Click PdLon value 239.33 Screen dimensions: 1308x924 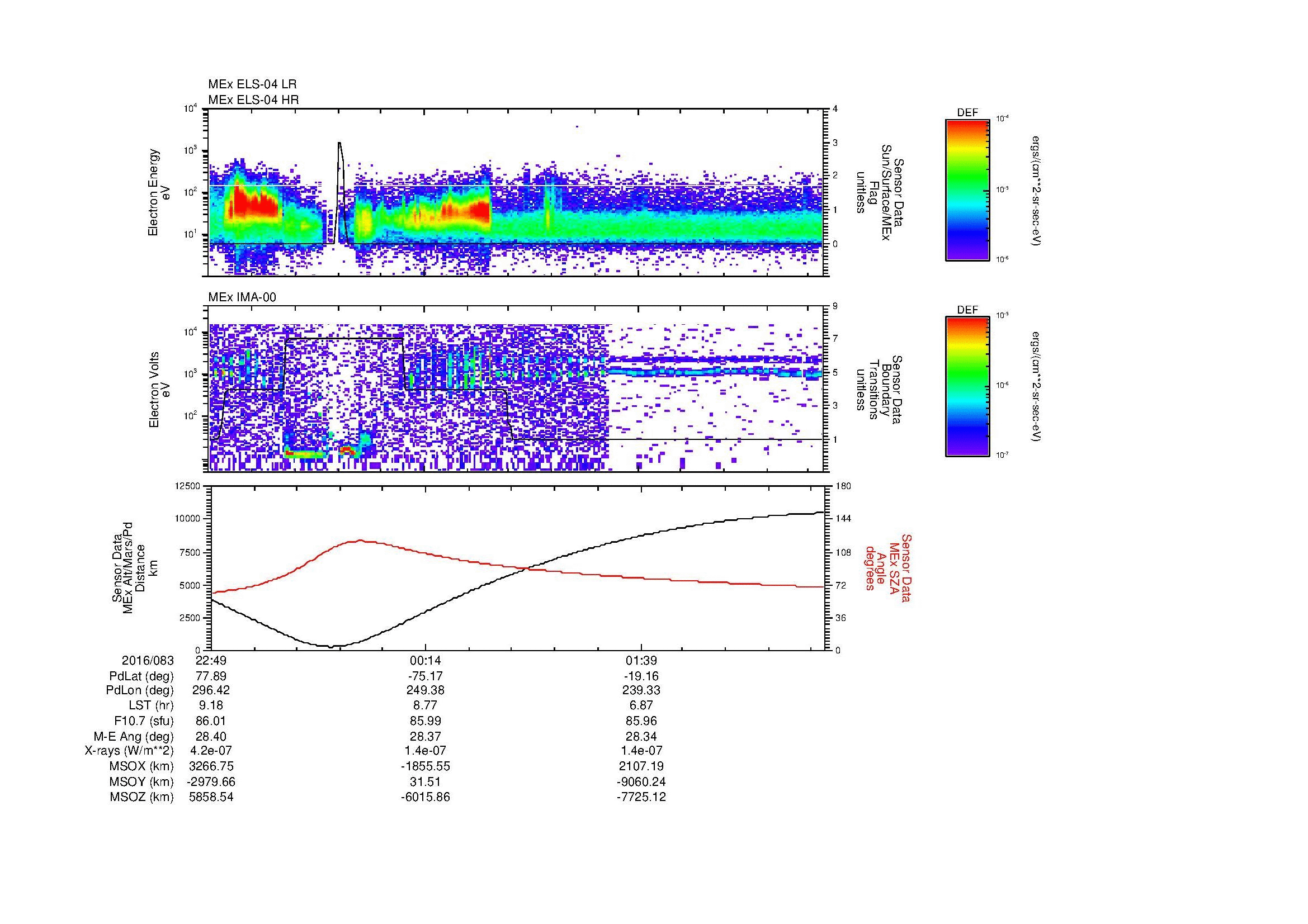point(641,690)
